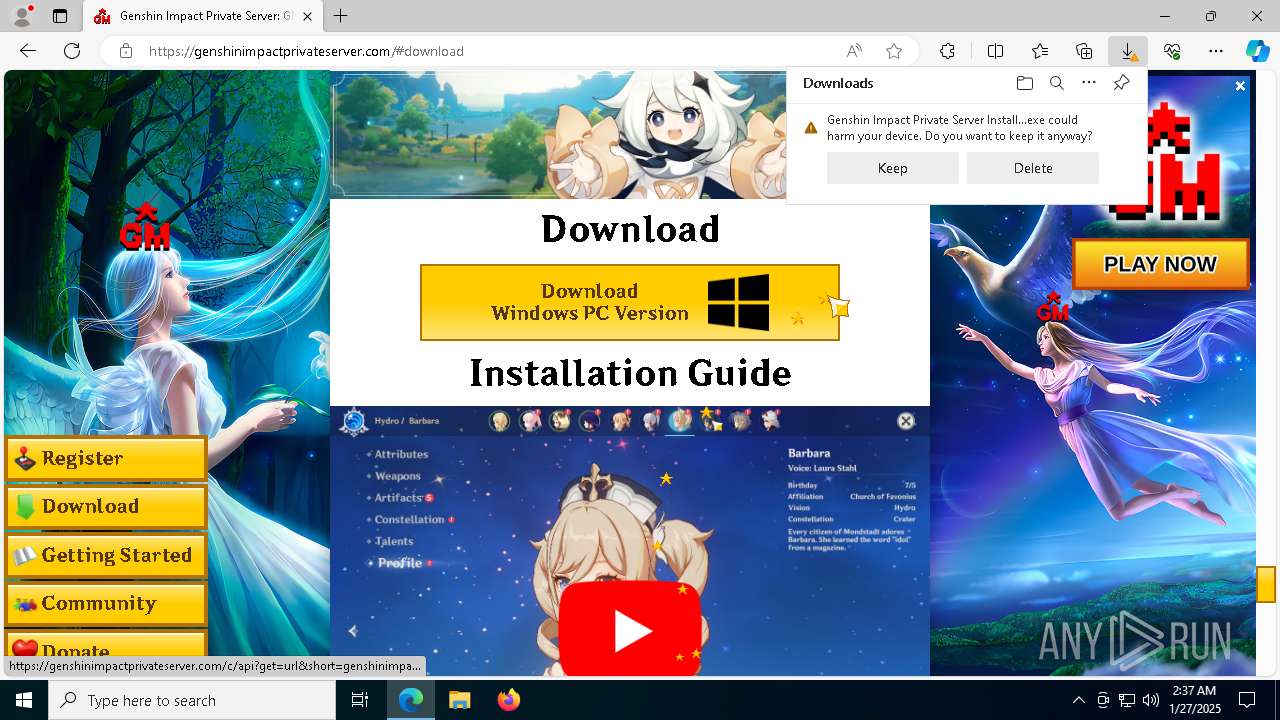
Task: Open File Explorer from taskbar
Action: coord(459,700)
